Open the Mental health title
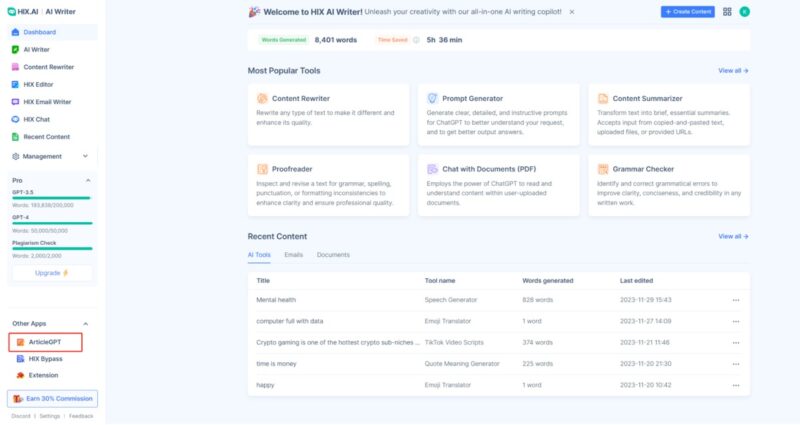The image size is (800, 425). (x=276, y=300)
